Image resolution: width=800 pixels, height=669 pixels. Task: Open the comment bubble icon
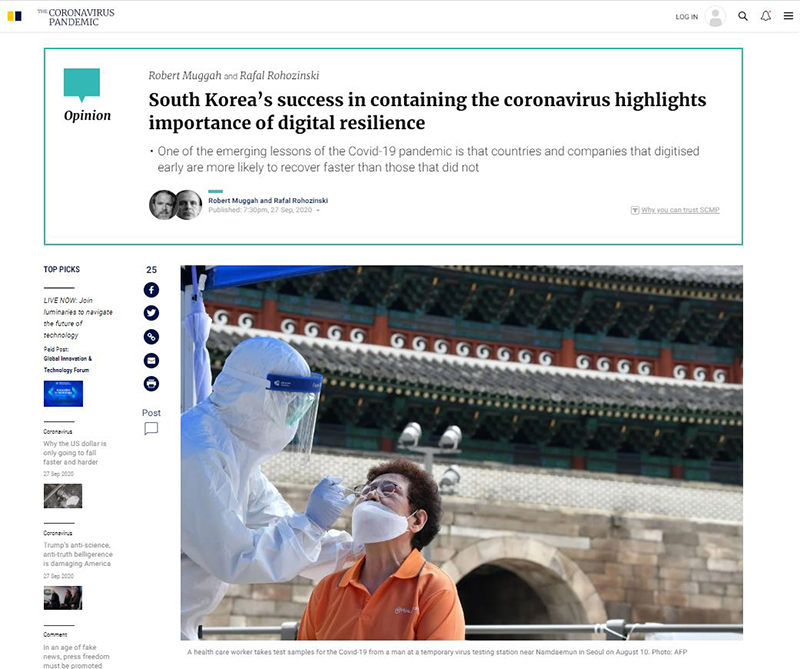pyautogui.click(x=151, y=429)
